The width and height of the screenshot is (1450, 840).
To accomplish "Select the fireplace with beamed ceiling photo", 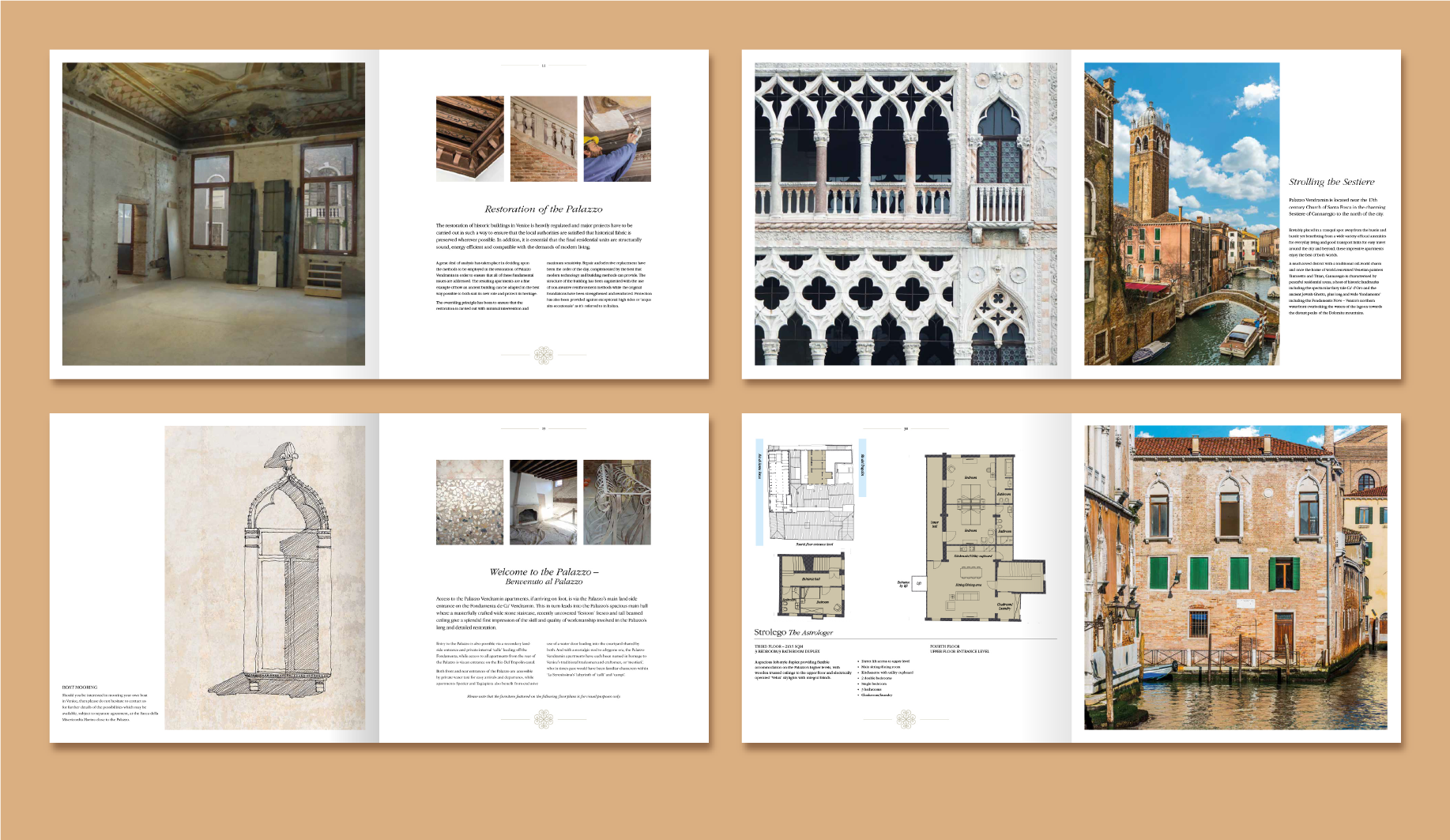I will pos(544,503).
